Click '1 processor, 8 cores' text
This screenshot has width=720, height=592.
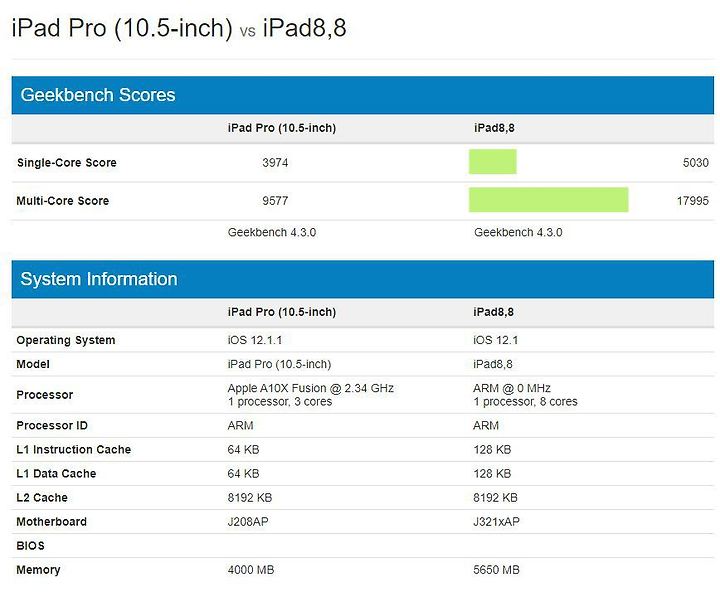525,402
